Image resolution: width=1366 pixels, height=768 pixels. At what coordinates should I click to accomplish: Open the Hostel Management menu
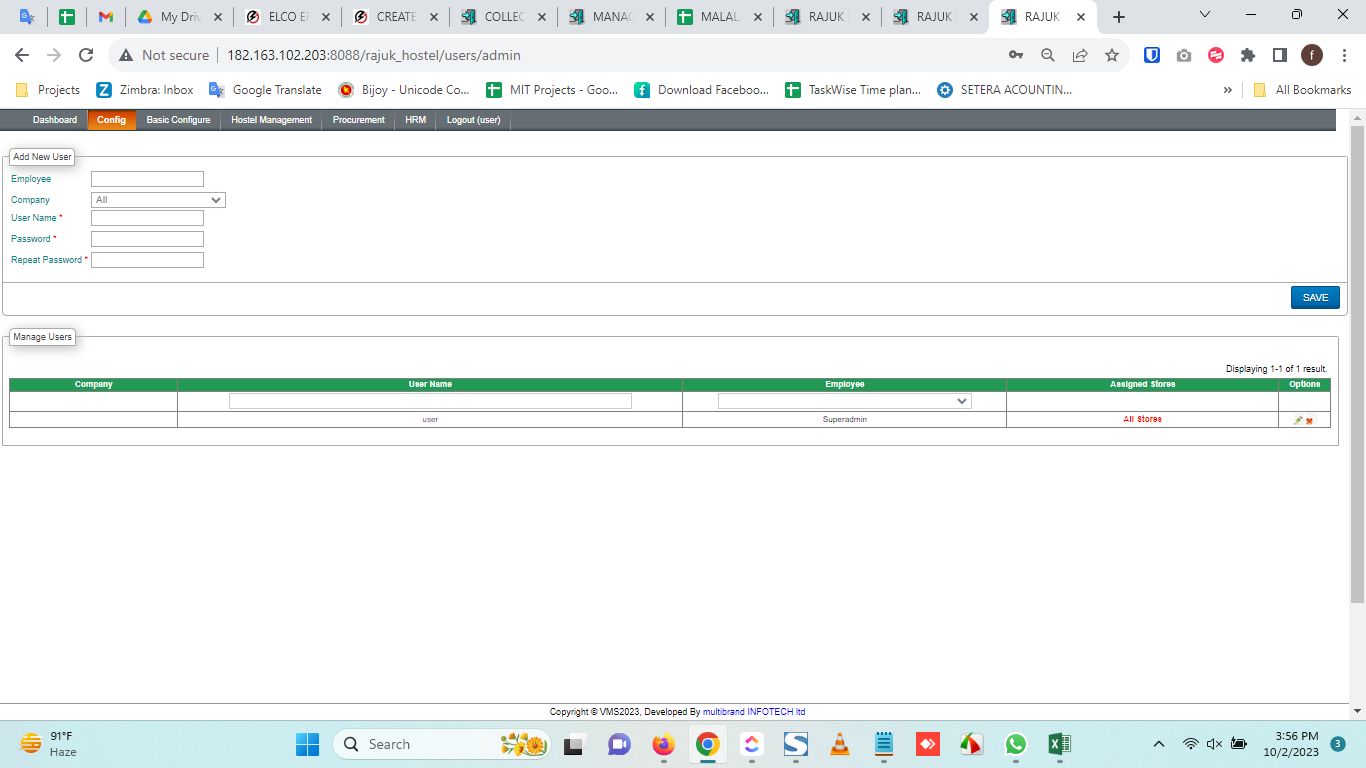(271, 120)
